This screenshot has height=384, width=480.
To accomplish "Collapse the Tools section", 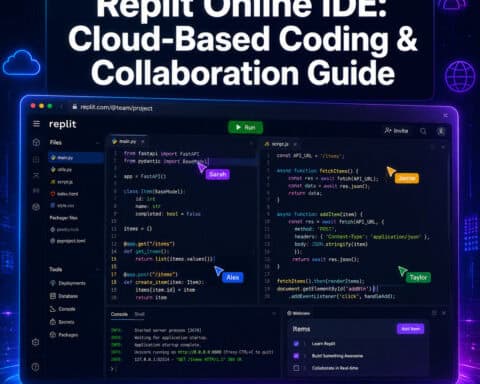I will (x=98, y=269).
